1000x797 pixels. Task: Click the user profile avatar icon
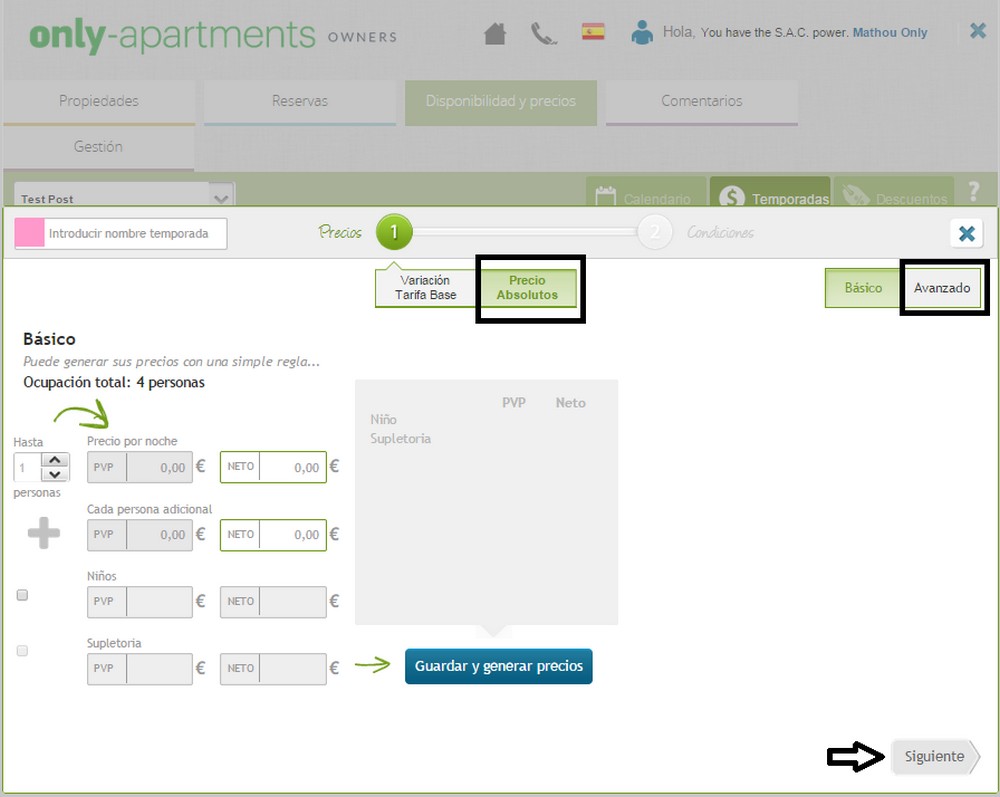[642, 33]
